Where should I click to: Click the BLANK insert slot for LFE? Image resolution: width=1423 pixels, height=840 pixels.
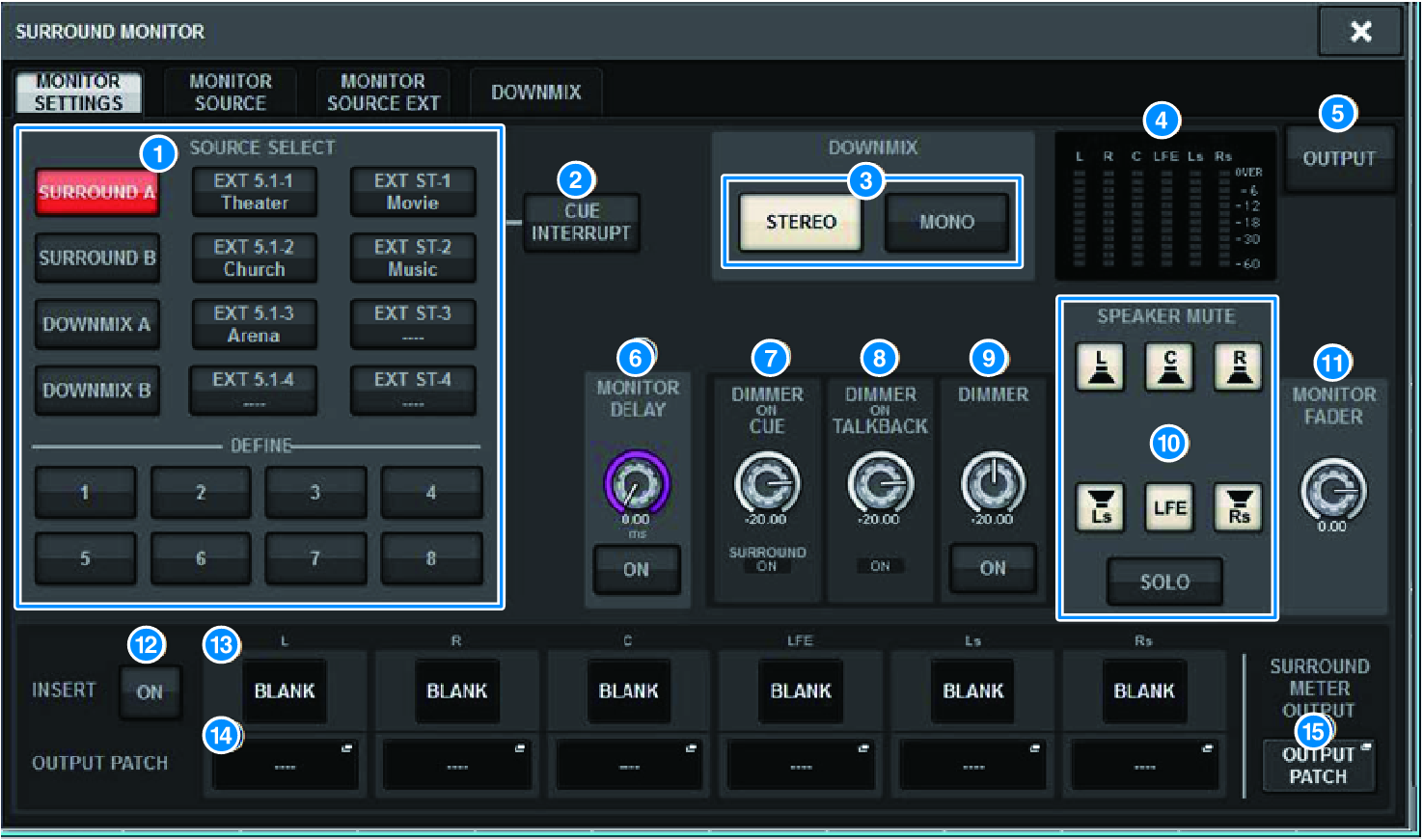pos(800,691)
